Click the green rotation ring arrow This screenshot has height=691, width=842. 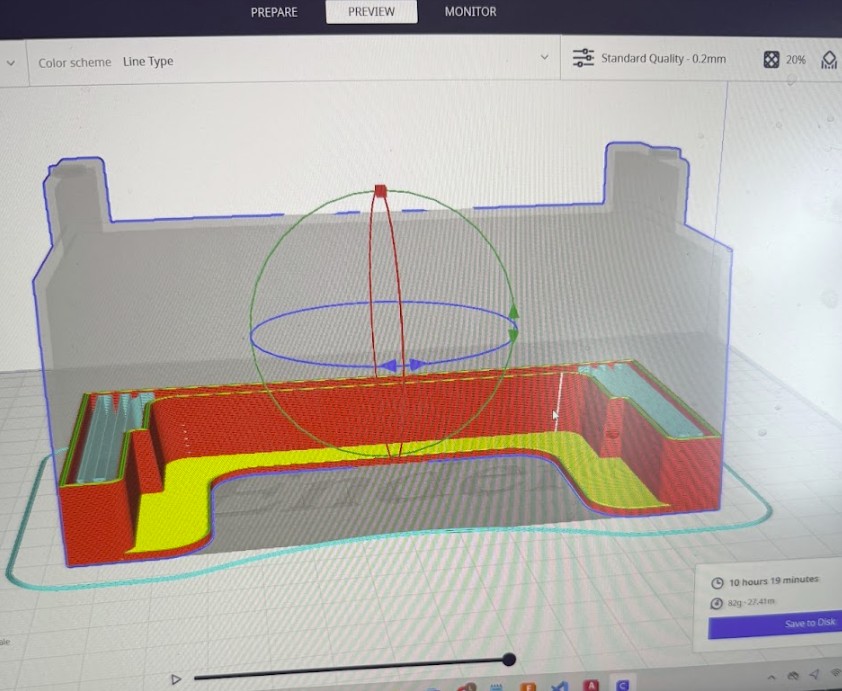(514, 311)
